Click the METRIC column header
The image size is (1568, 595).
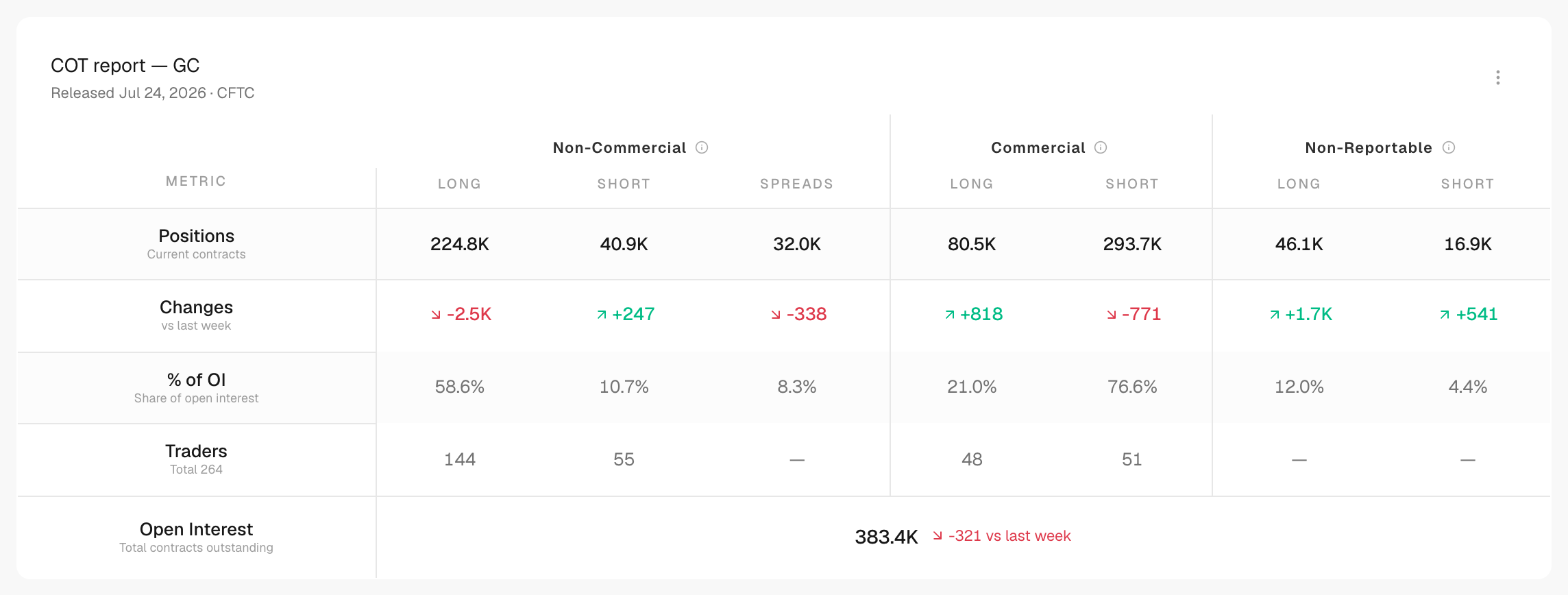click(x=196, y=181)
